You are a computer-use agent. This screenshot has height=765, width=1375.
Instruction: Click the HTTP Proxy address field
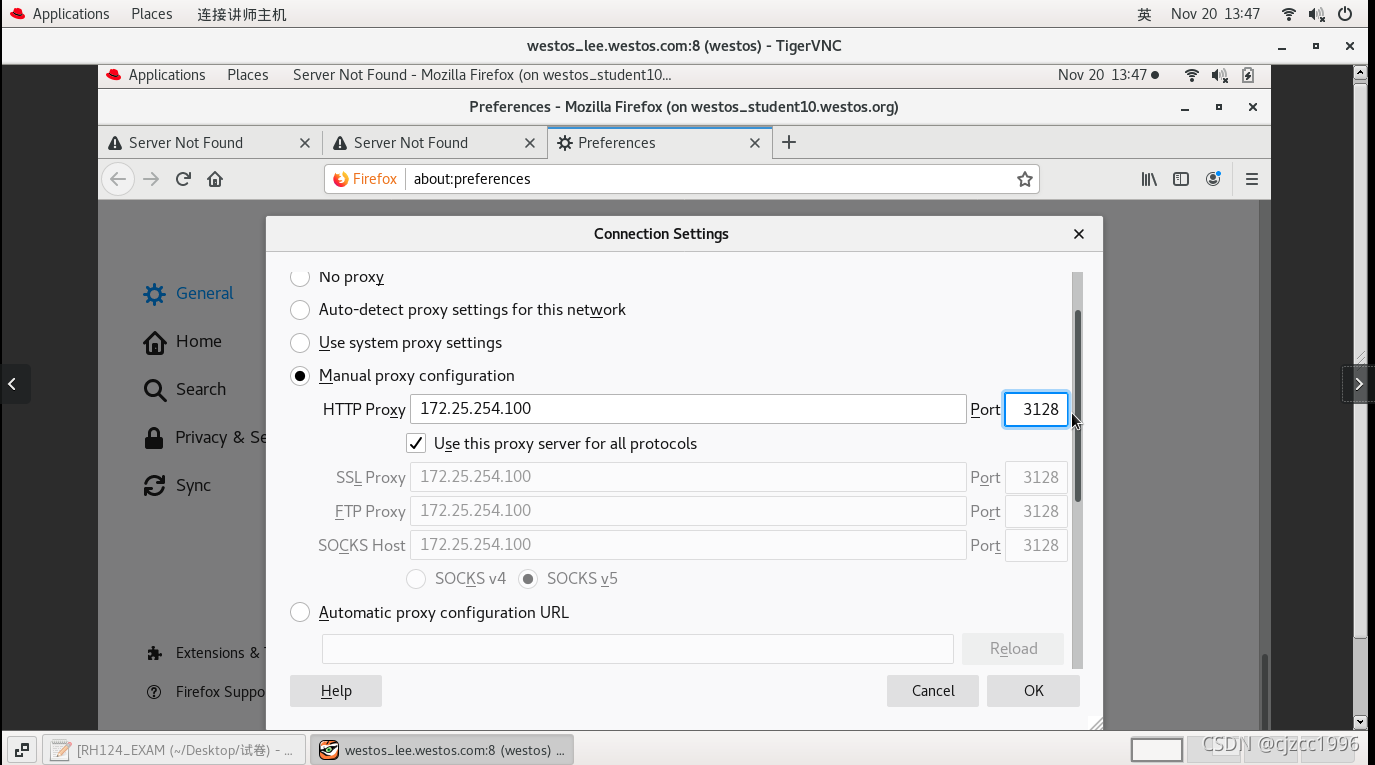[688, 409]
